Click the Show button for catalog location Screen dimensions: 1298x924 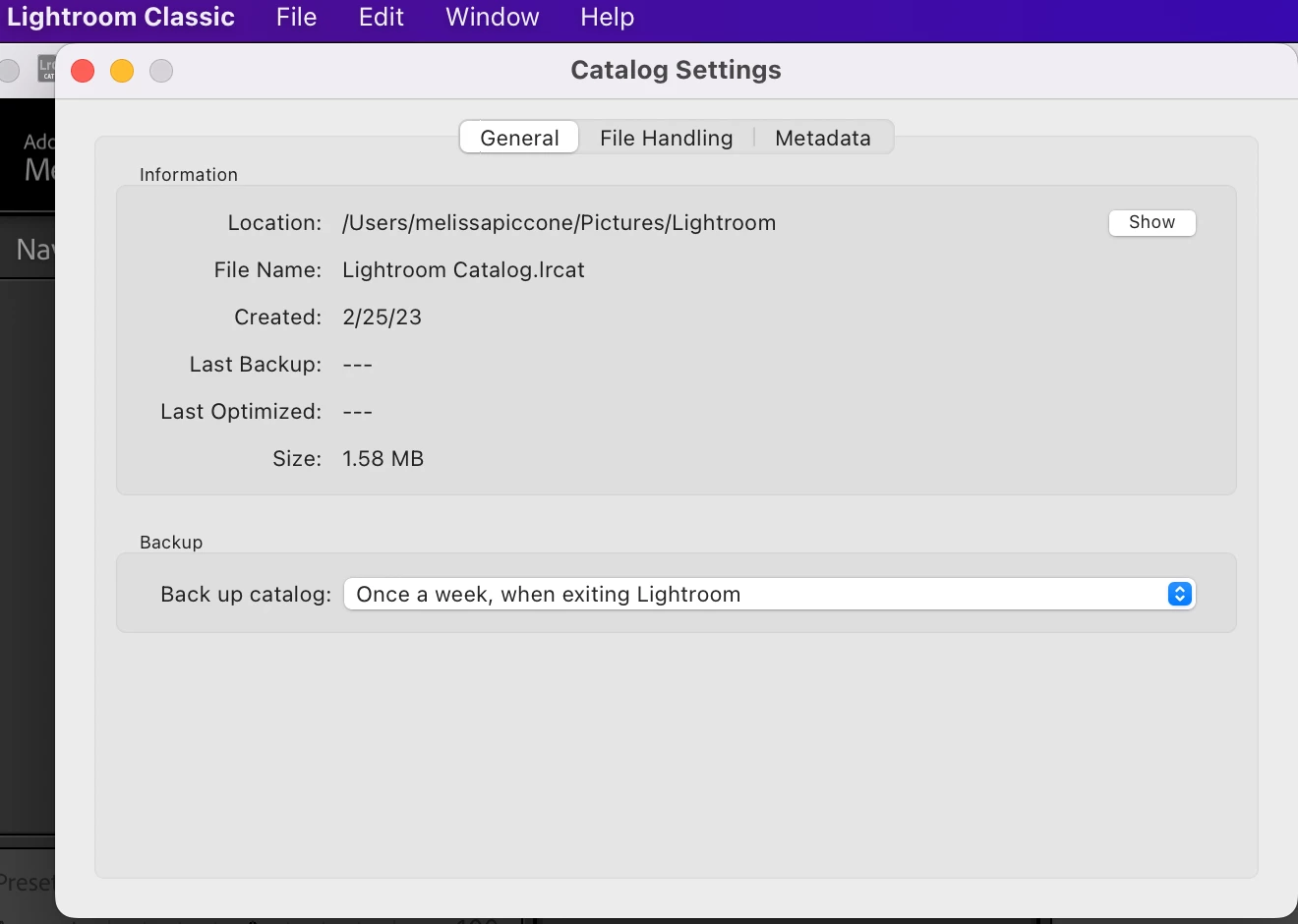tap(1151, 222)
